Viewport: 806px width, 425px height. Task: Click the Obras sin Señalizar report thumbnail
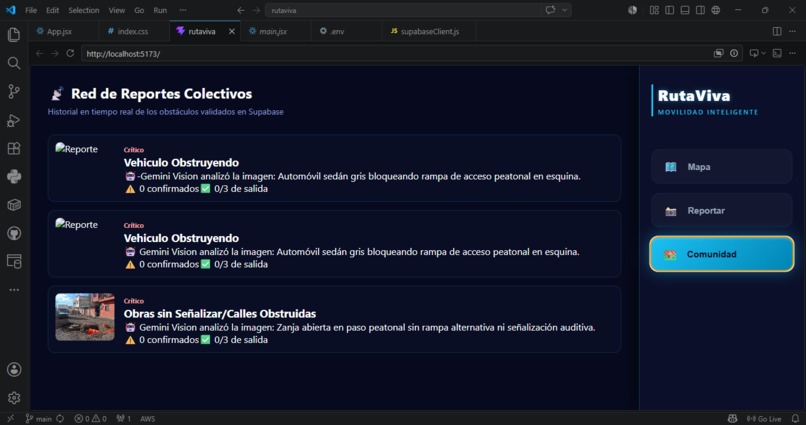point(85,317)
